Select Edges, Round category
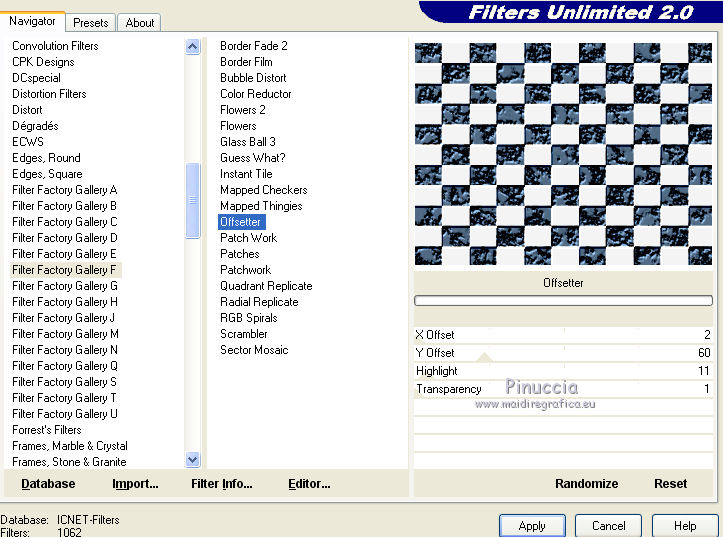The image size is (723, 537). [x=46, y=158]
